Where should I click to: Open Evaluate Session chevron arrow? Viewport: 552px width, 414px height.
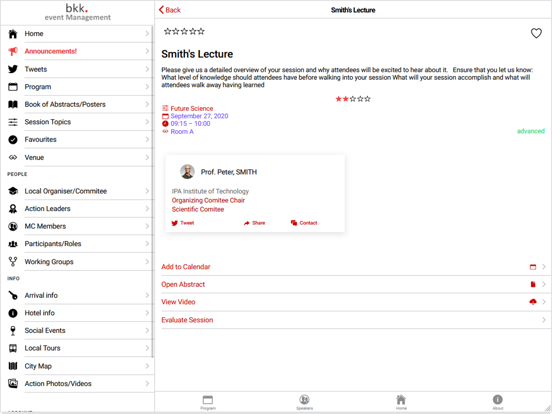[544, 320]
